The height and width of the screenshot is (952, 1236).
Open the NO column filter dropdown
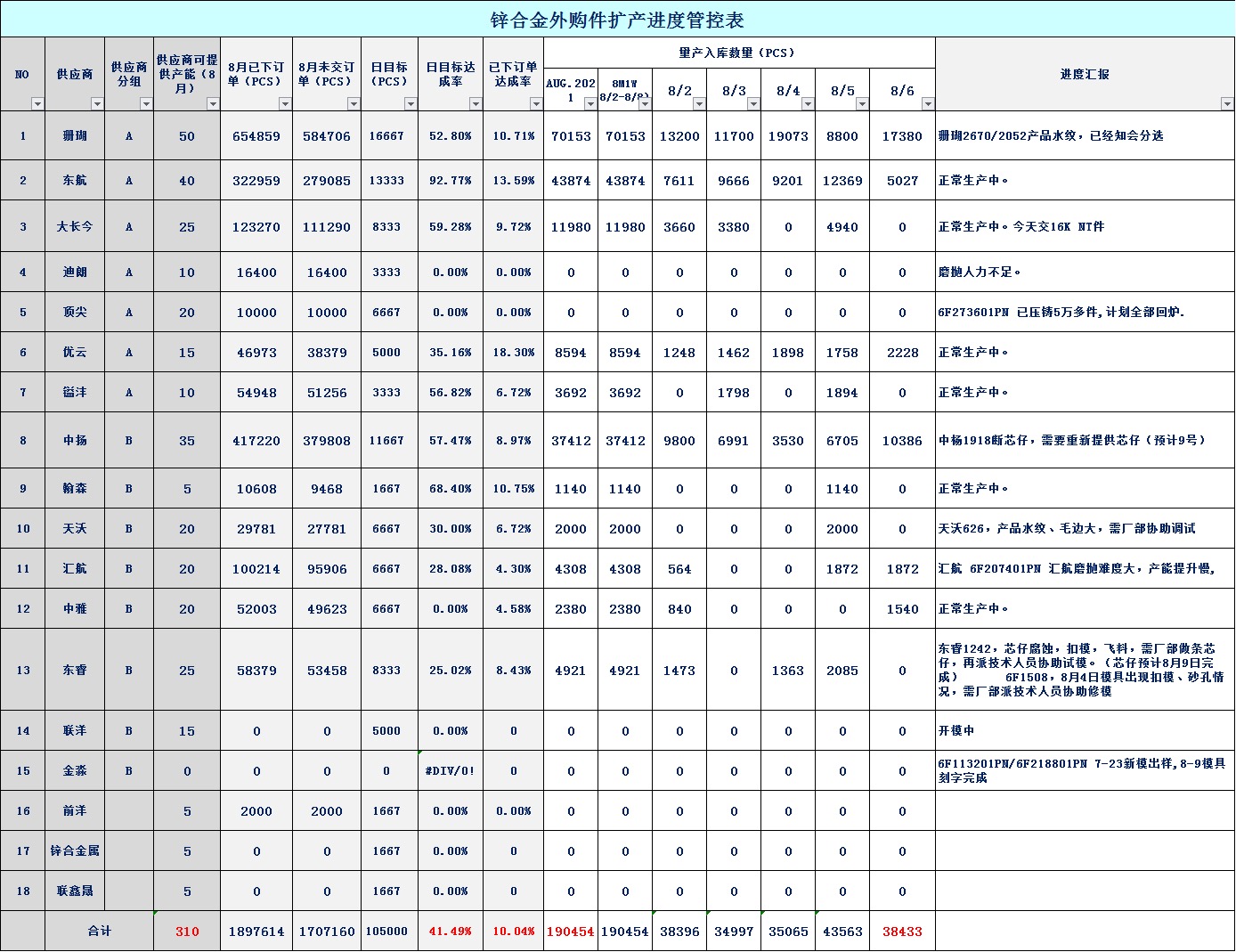[37, 104]
